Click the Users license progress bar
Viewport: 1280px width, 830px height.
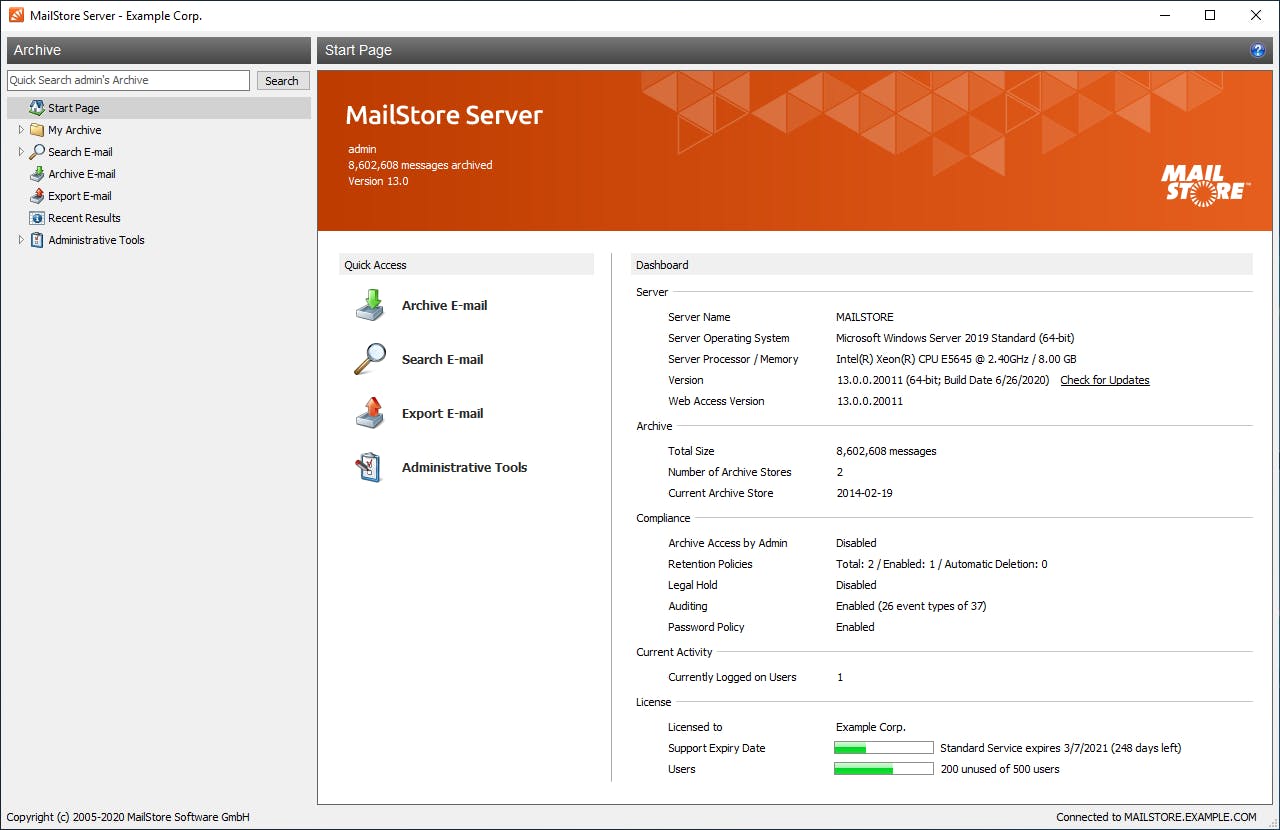883,768
